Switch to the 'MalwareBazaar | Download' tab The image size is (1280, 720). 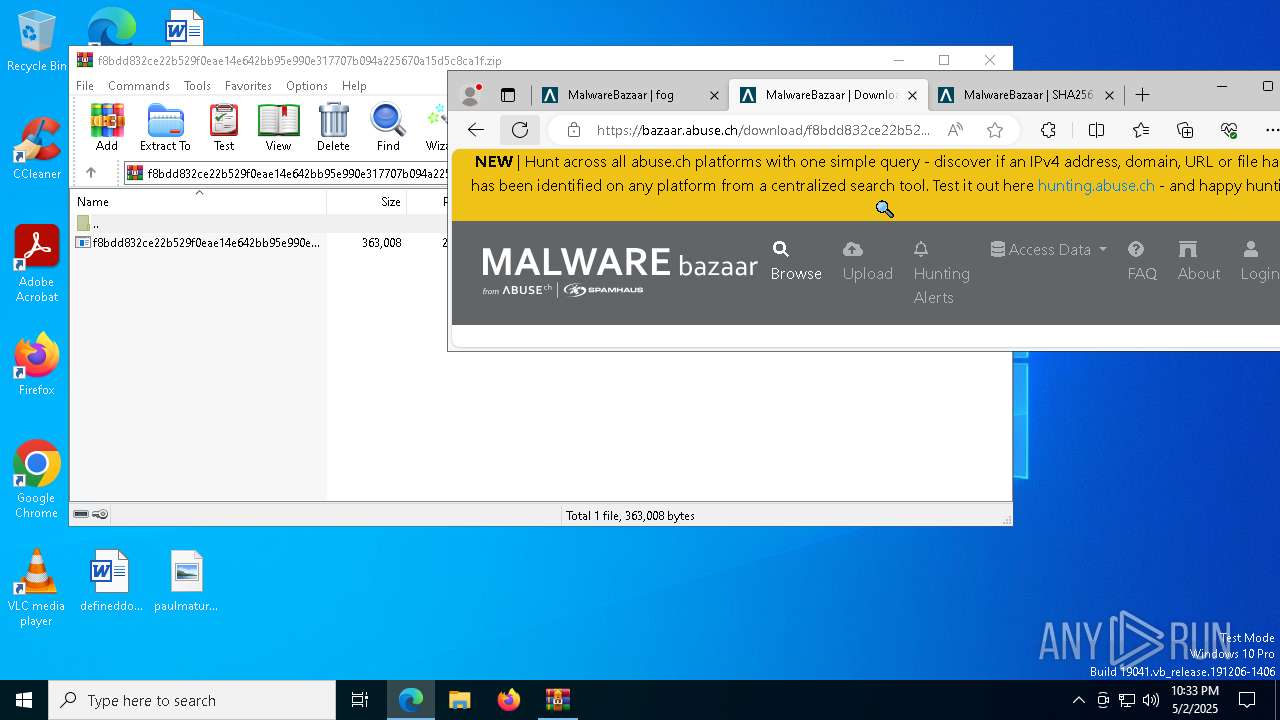[x=828, y=95]
